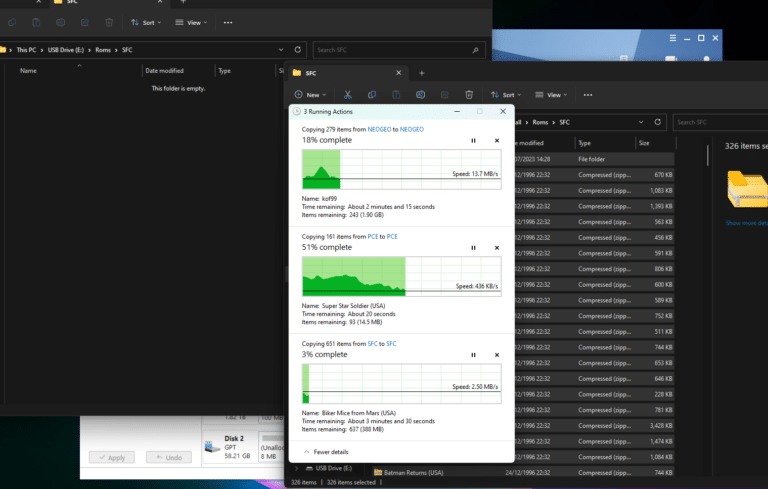Screen dimensions: 768x489
Task: Open a new tab in front Explorer window
Action: 422,73
